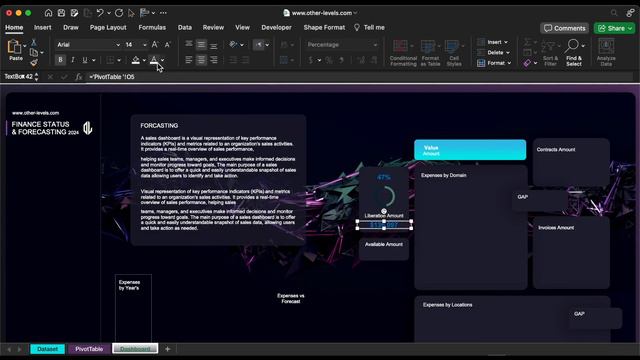Center text horizontally
640x360 pixels.
(201, 60)
